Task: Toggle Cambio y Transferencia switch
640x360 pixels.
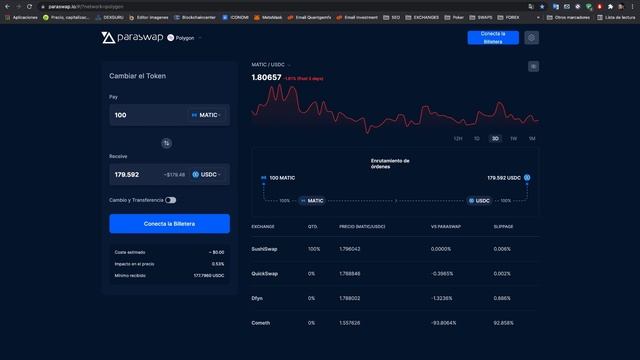Action: pos(171,200)
